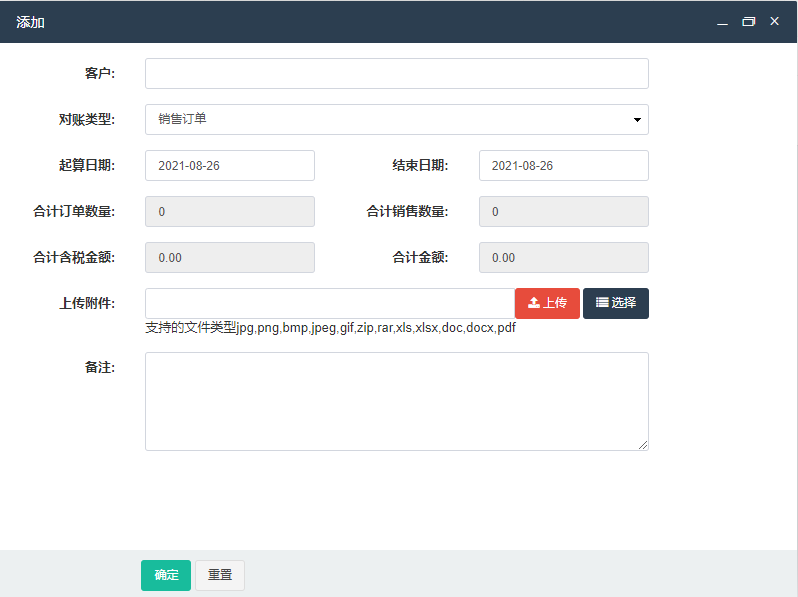
Task: Click the supported file types hint text
Action: point(330,328)
